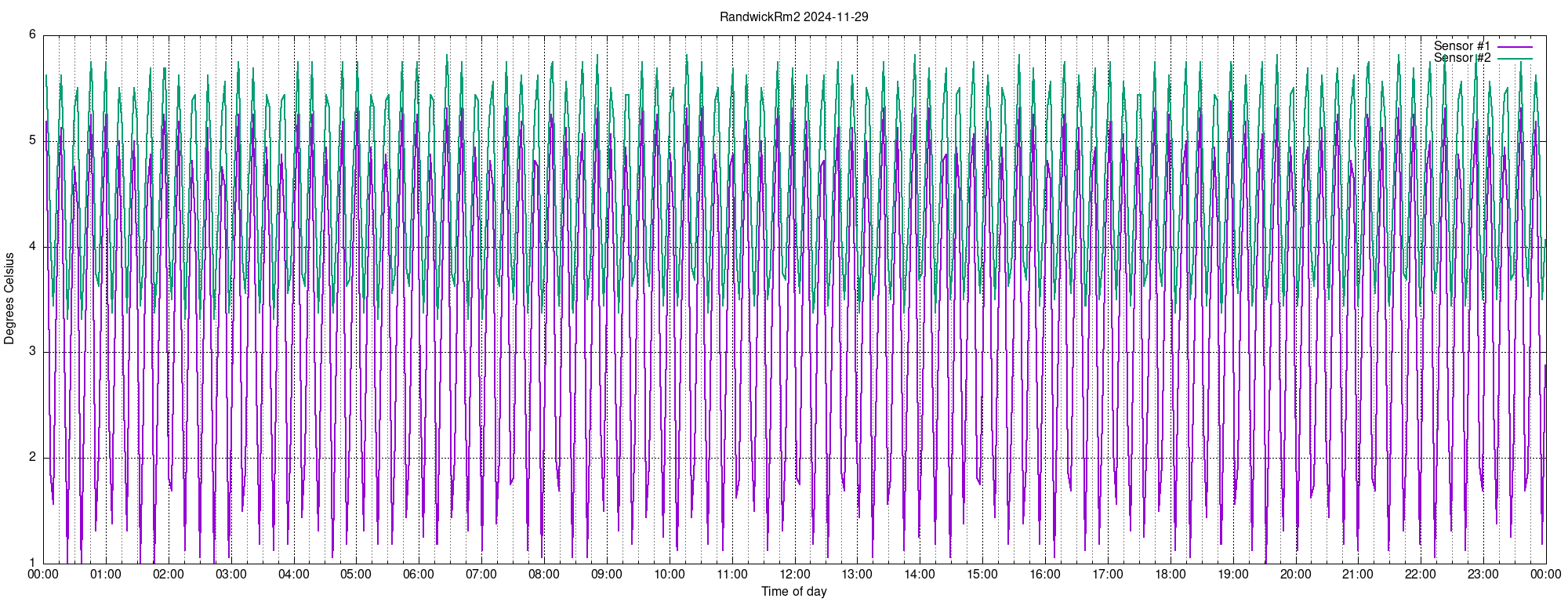The height and width of the screenshot is (602, 1568).
Task: Click the 15:00 time tick label
Action: click(x=982, y=574)
